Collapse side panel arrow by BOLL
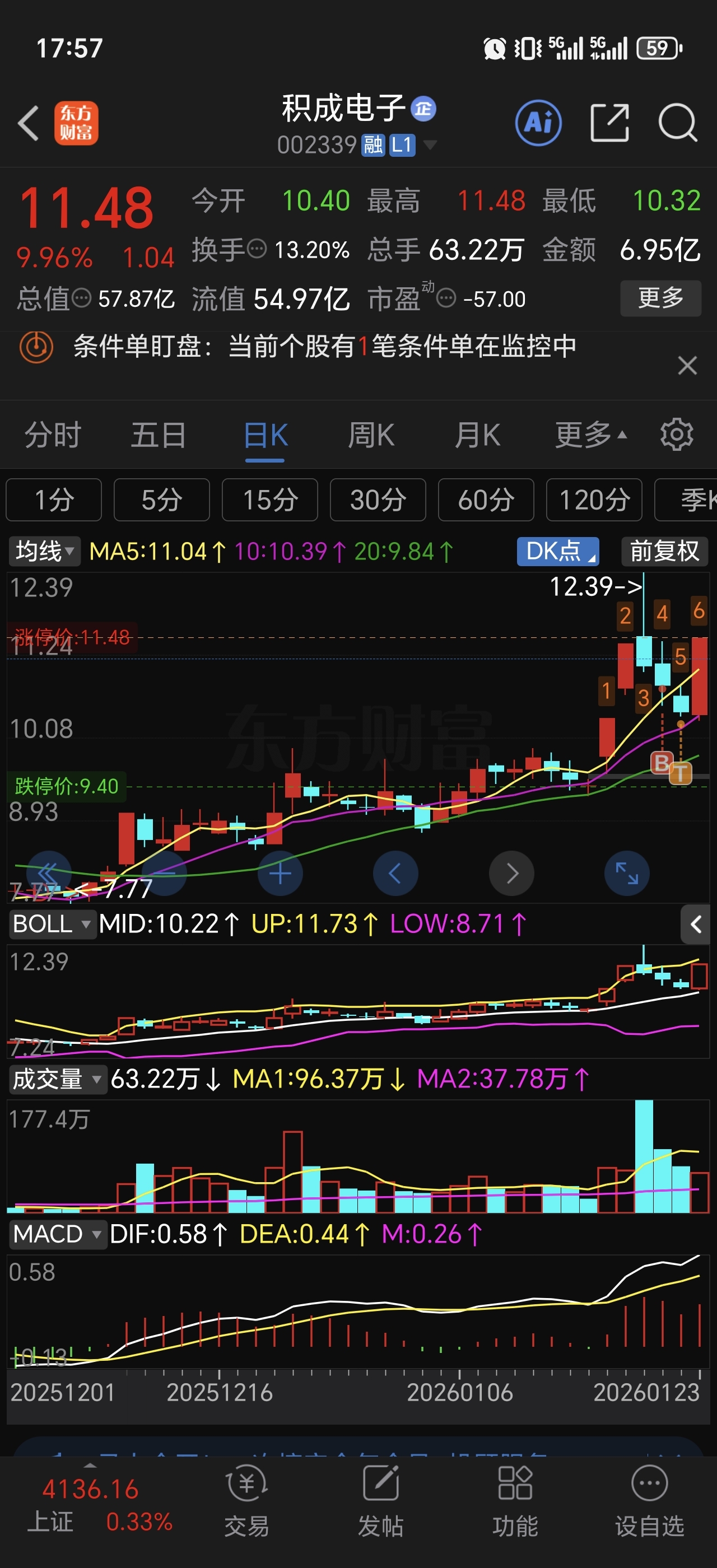 pyautogui.click(x=695, y=925)
